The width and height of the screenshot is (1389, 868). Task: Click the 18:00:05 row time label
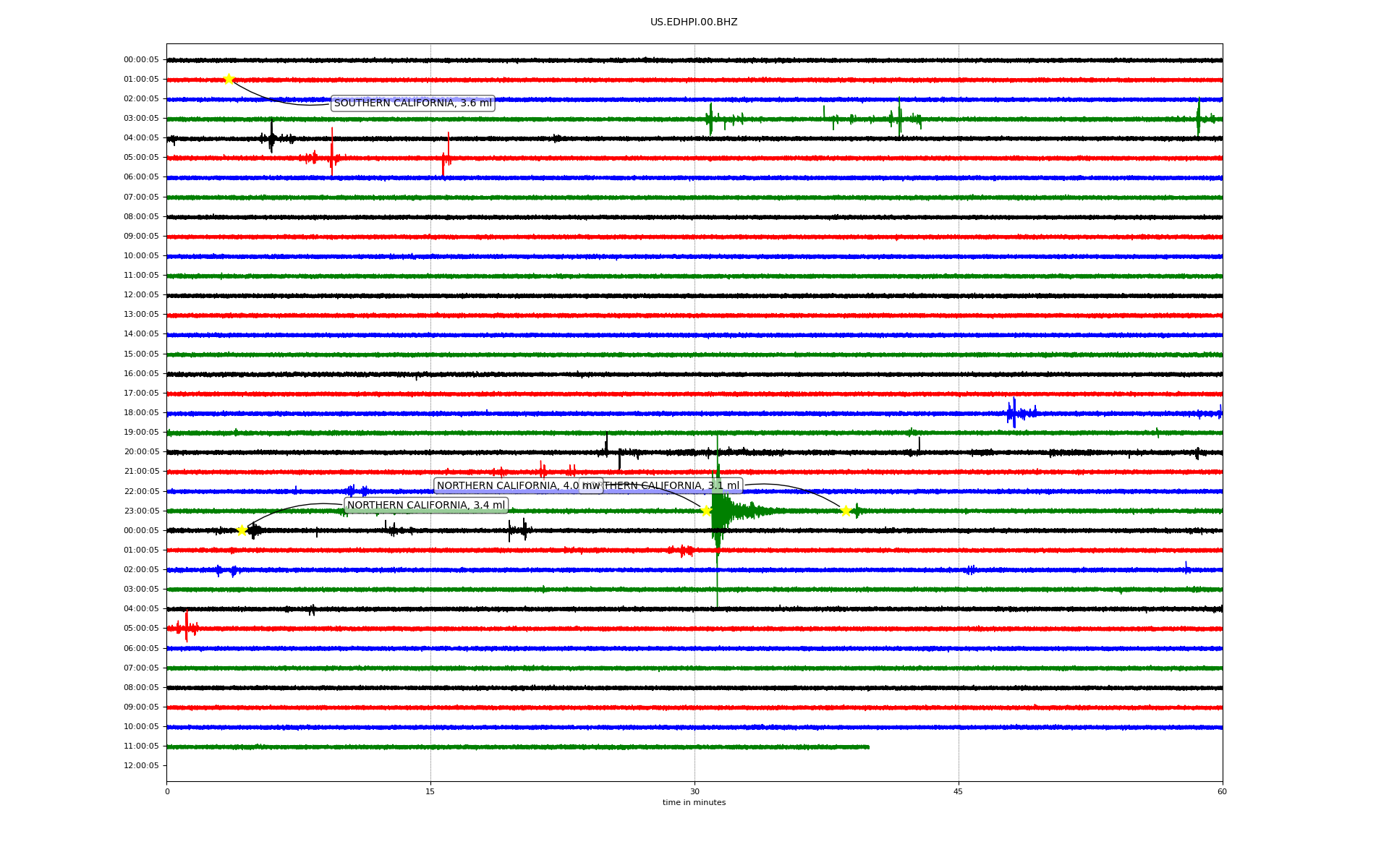tap(141, 413)
